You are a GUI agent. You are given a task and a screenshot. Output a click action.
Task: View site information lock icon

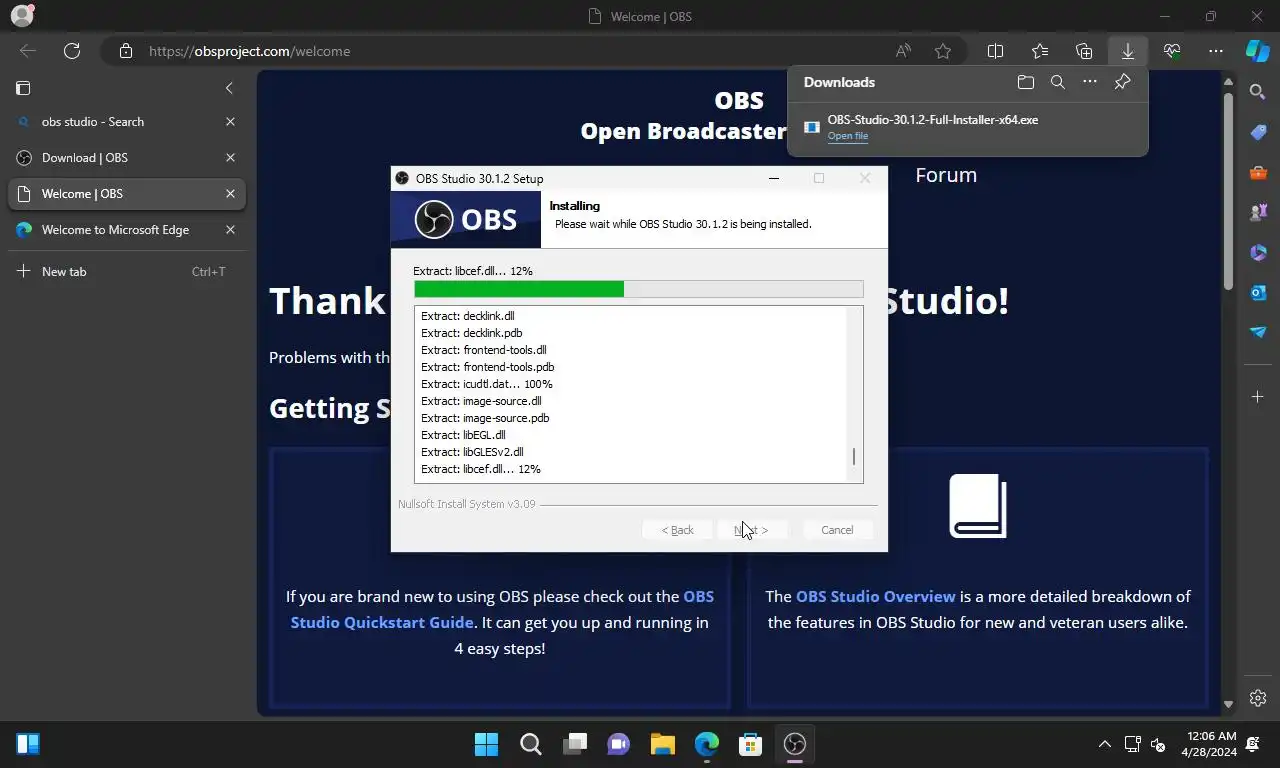pyautogui.click(x=125, y=51)
